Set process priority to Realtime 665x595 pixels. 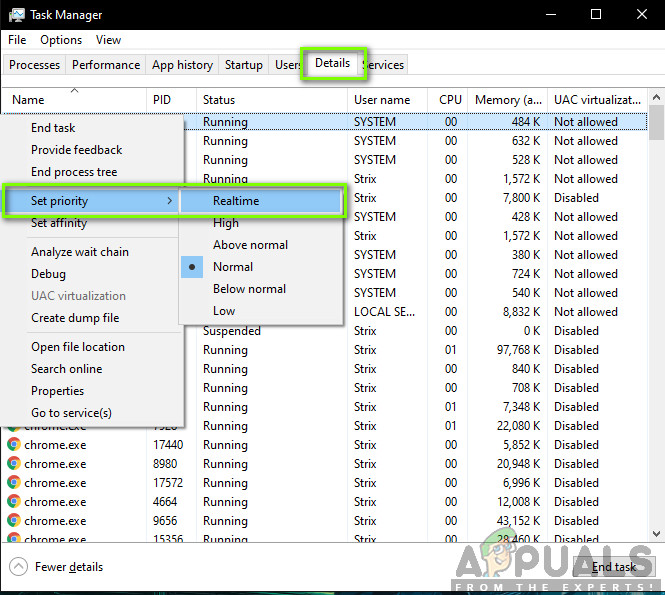coord(236,201)
